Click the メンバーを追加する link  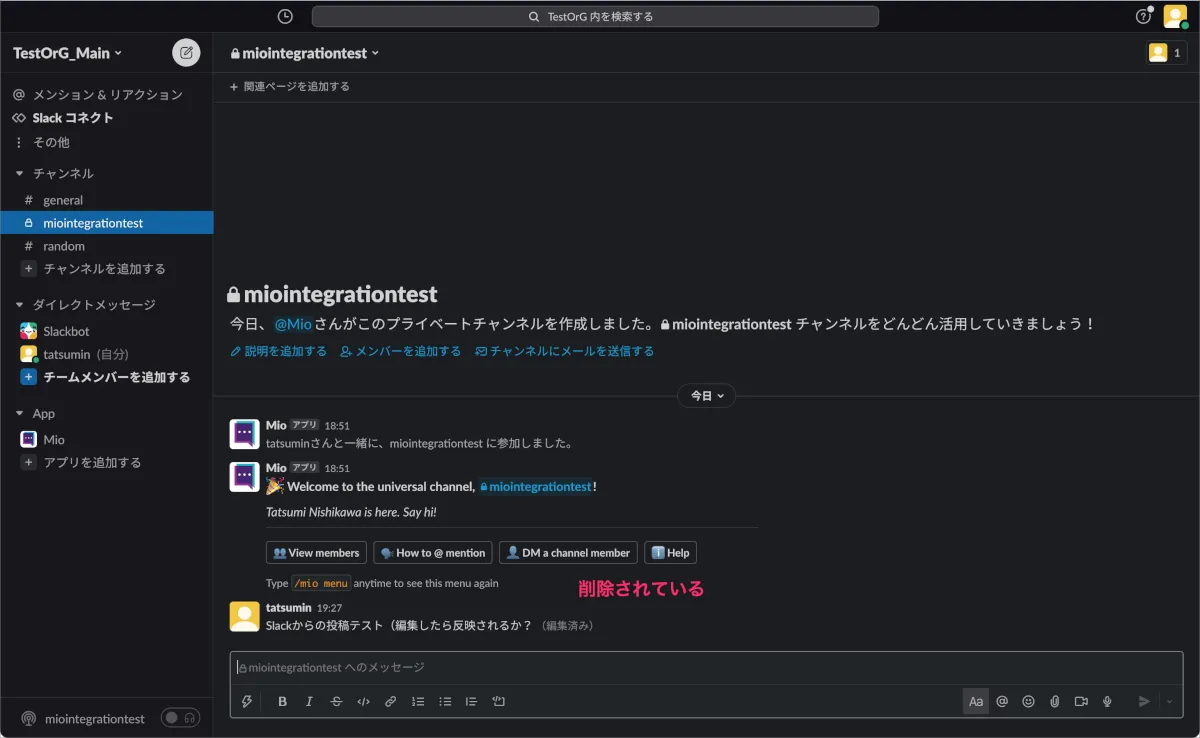tap(400, 351)
